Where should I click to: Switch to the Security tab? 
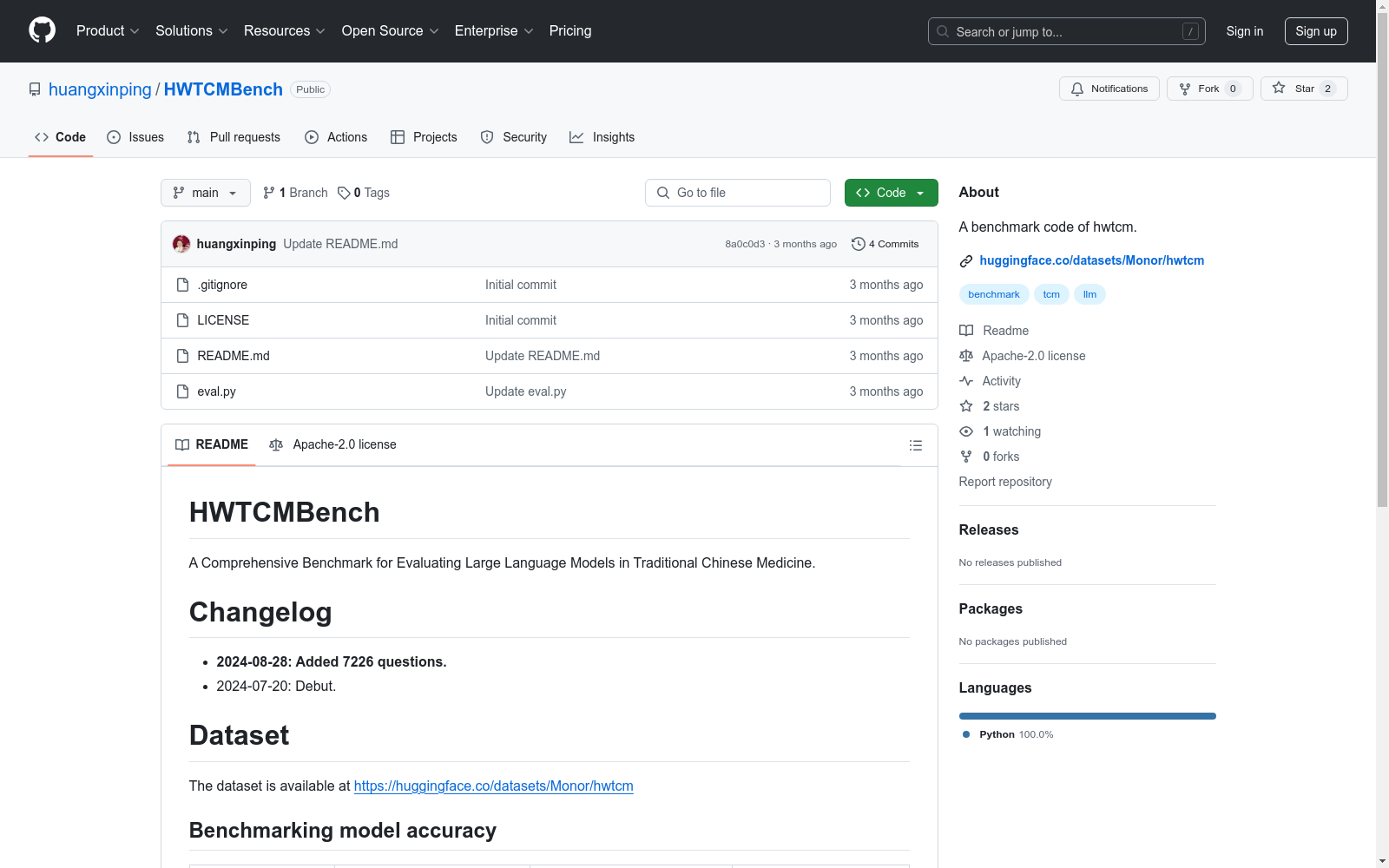coord(514,137)
